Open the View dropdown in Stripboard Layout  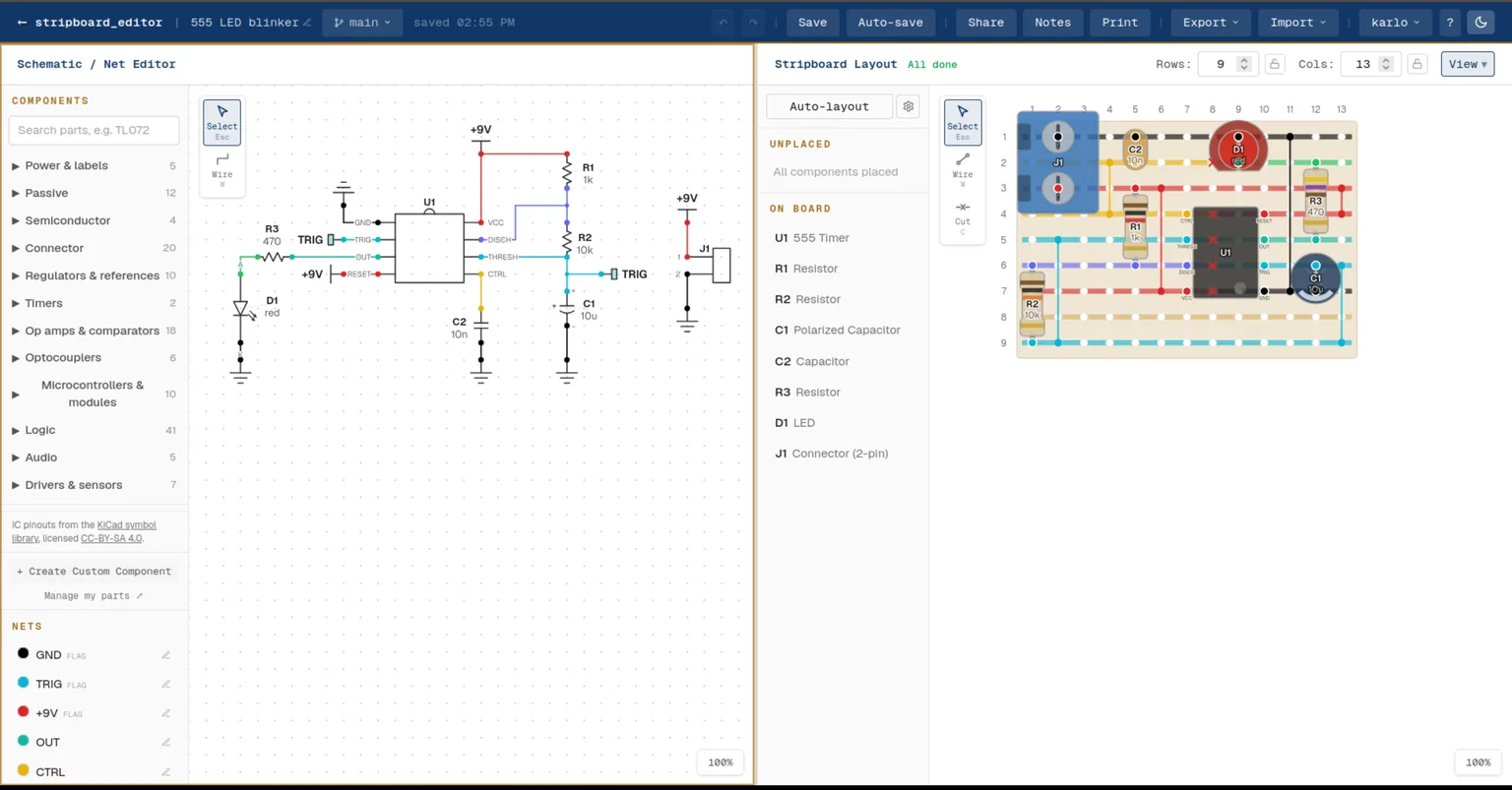1468,64
